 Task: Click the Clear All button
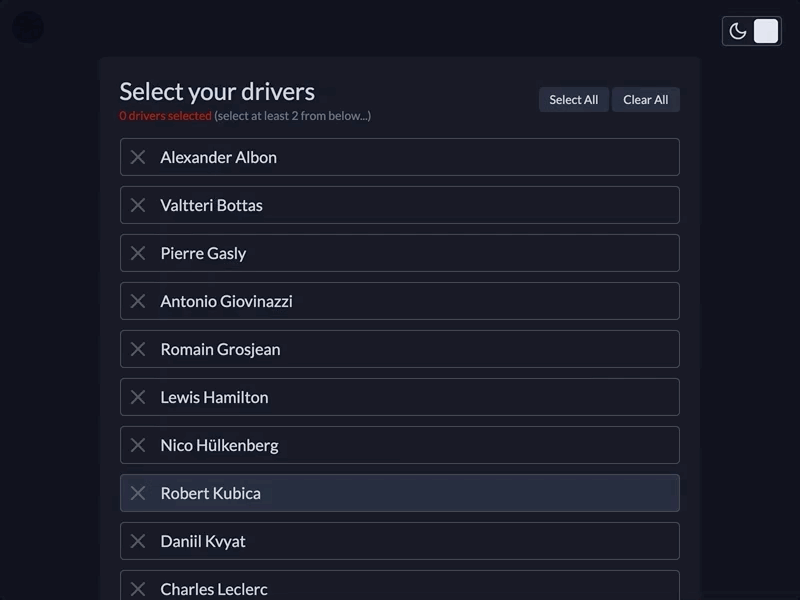click(x=646, y=99)
